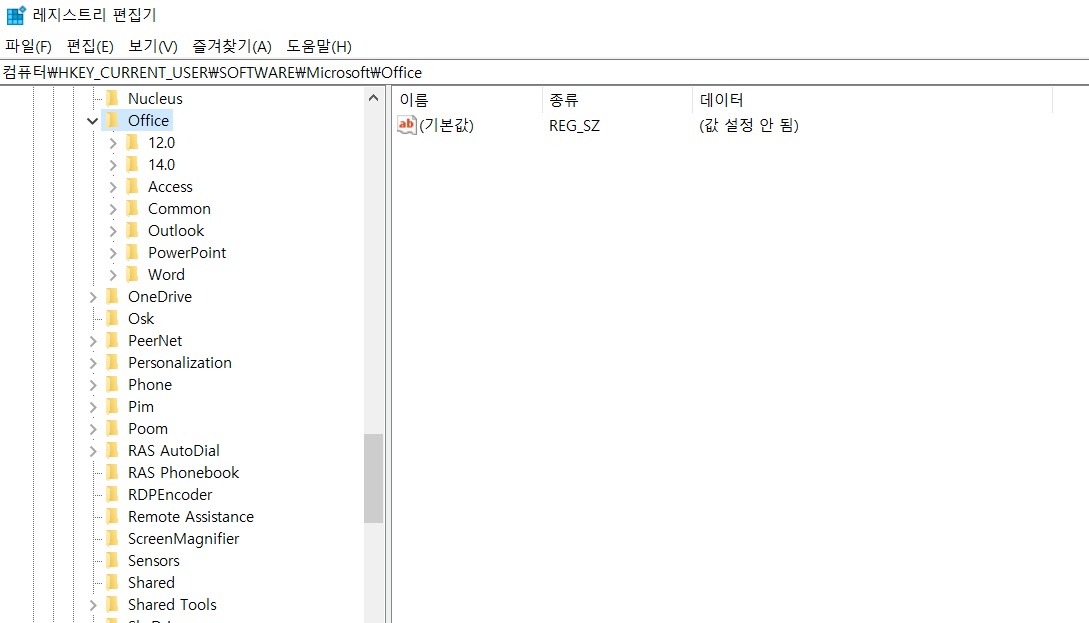1089x623 pixels.
Task: Expand the PeerNet key
Action: [x=92, y=341]
